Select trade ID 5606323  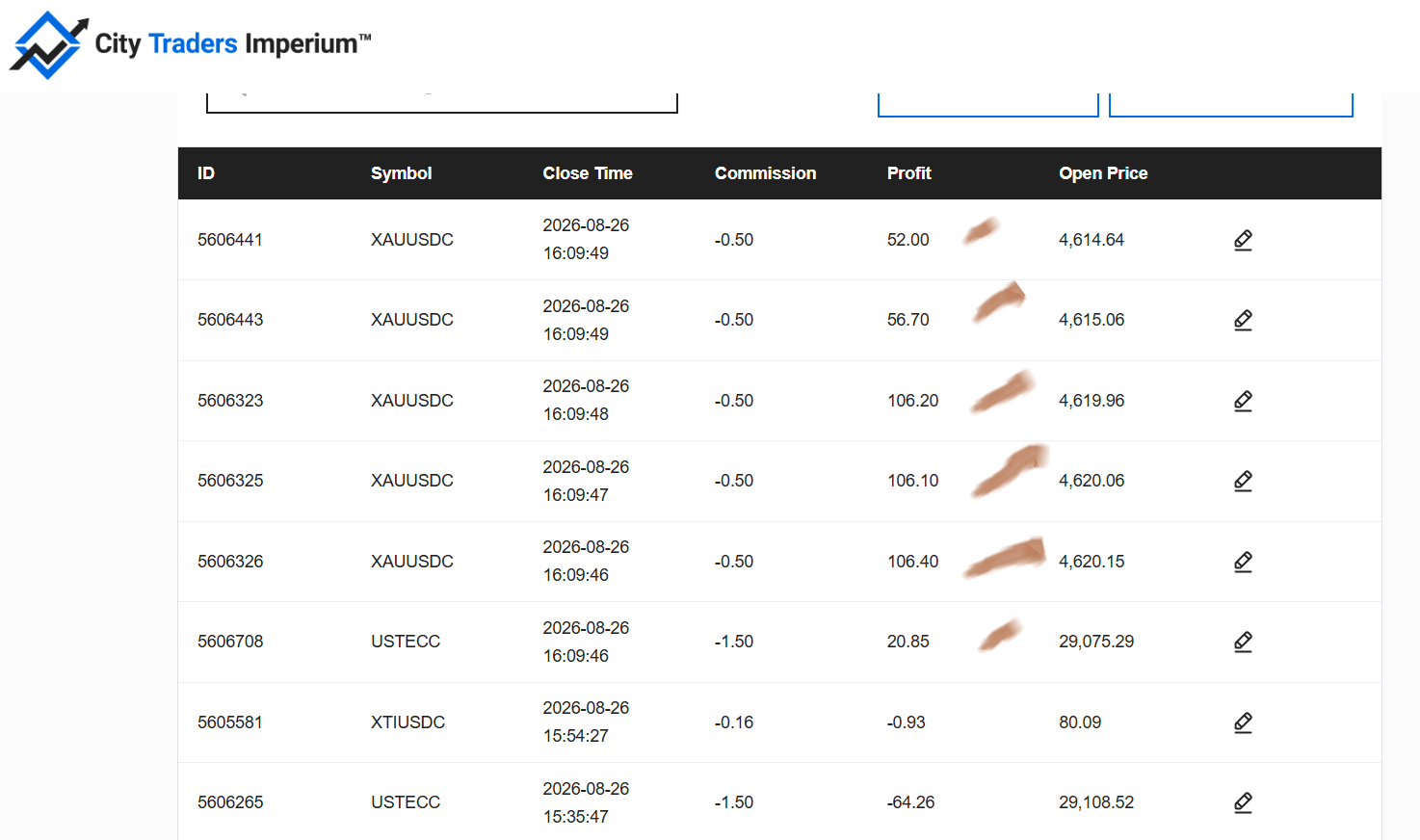(x=230, y=401)
